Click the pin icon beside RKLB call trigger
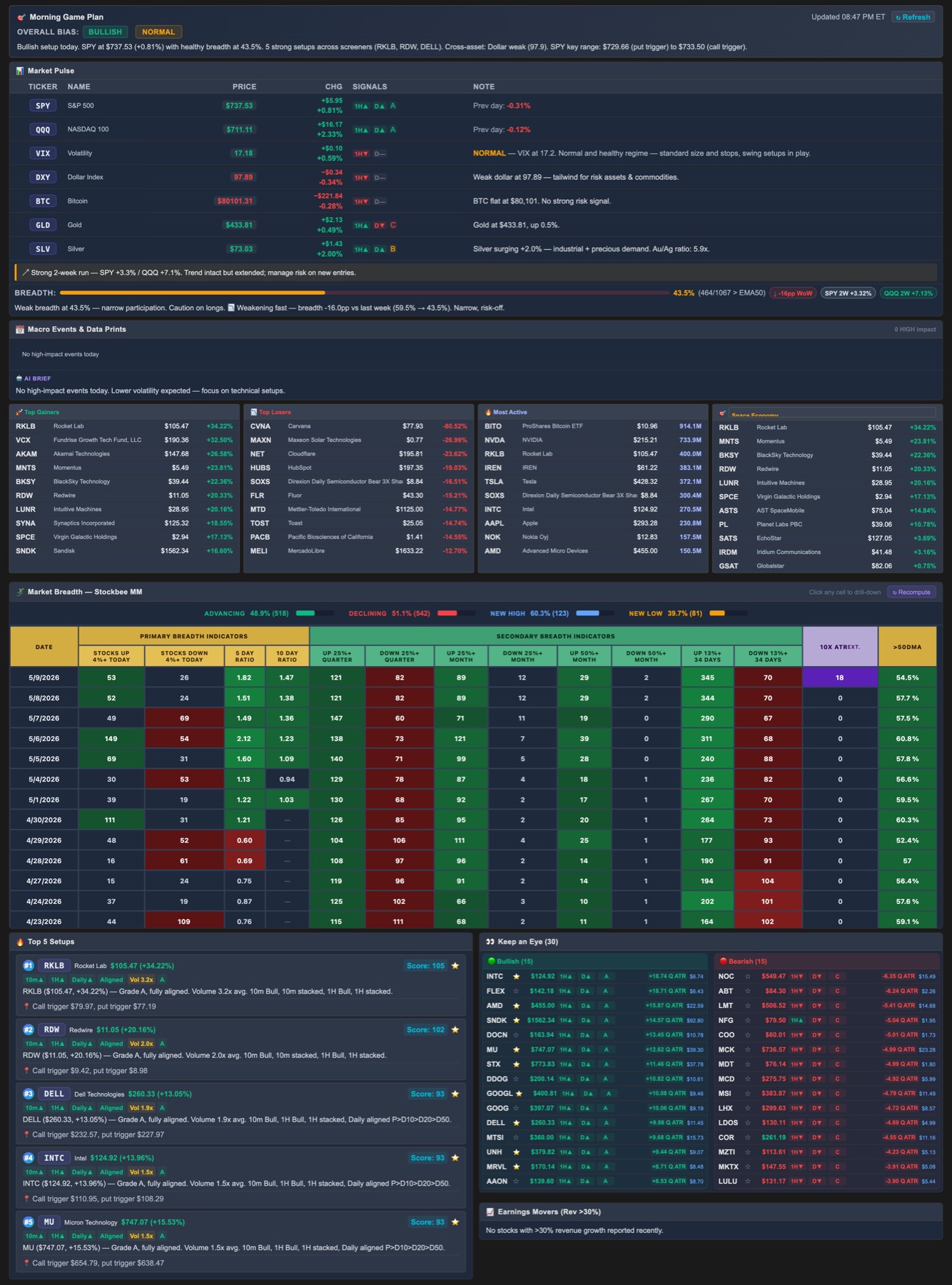Image resolution: width=952 pixels, height=1285 pixels. (x=26, y=1007)
